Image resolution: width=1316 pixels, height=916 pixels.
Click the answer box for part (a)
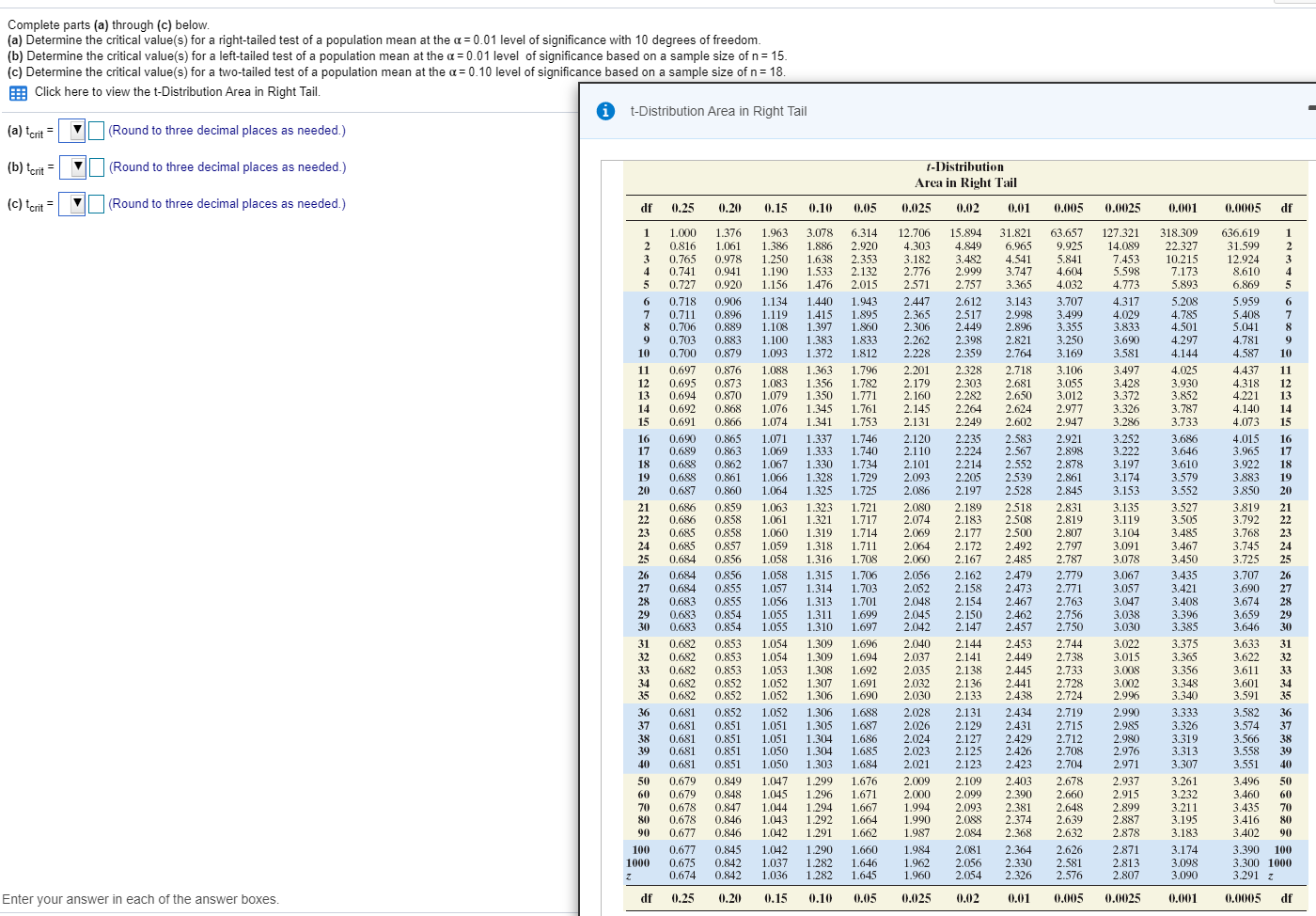96,131
